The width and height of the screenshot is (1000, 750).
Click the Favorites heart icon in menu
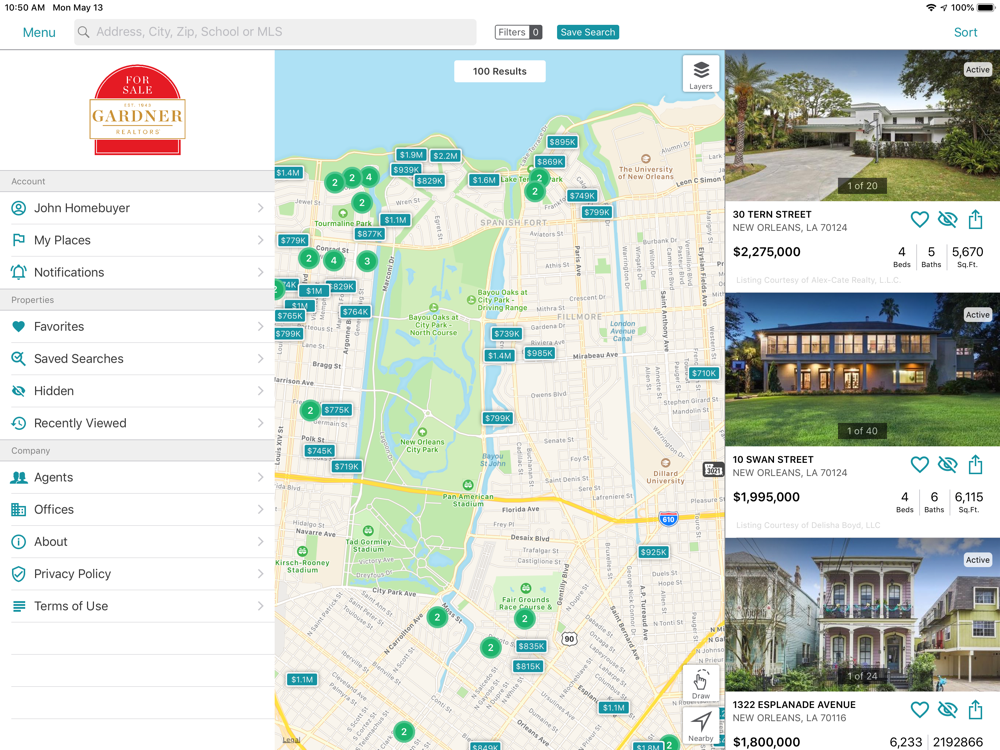(19, 327)
